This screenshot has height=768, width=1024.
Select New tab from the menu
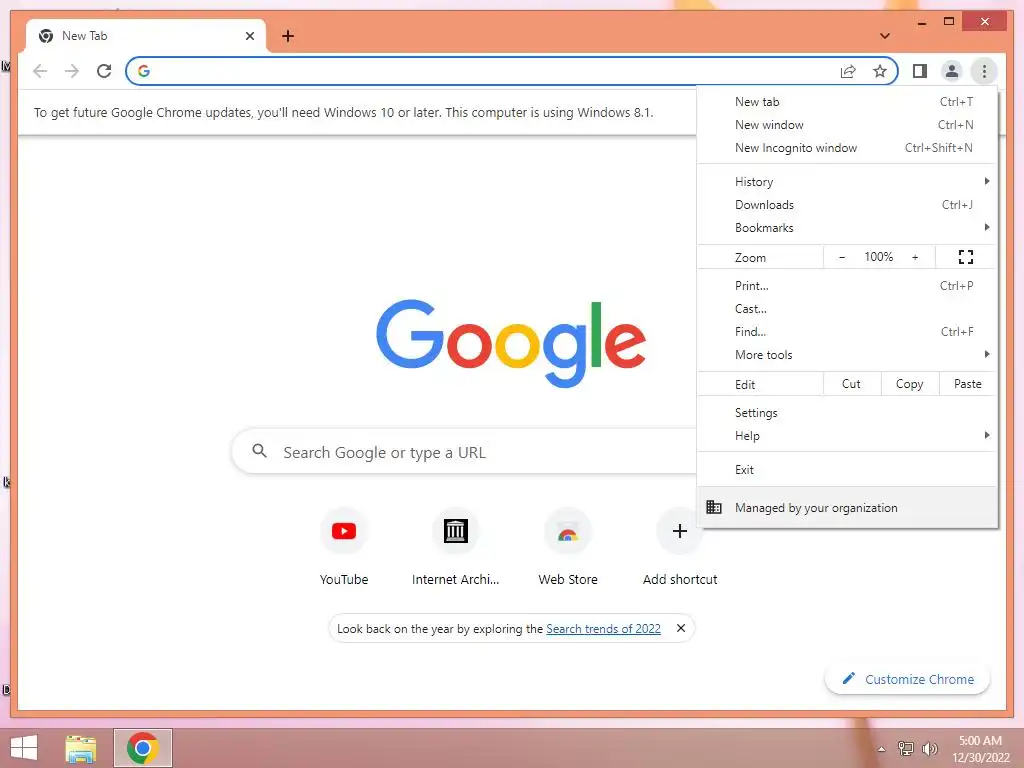[847, 102]
